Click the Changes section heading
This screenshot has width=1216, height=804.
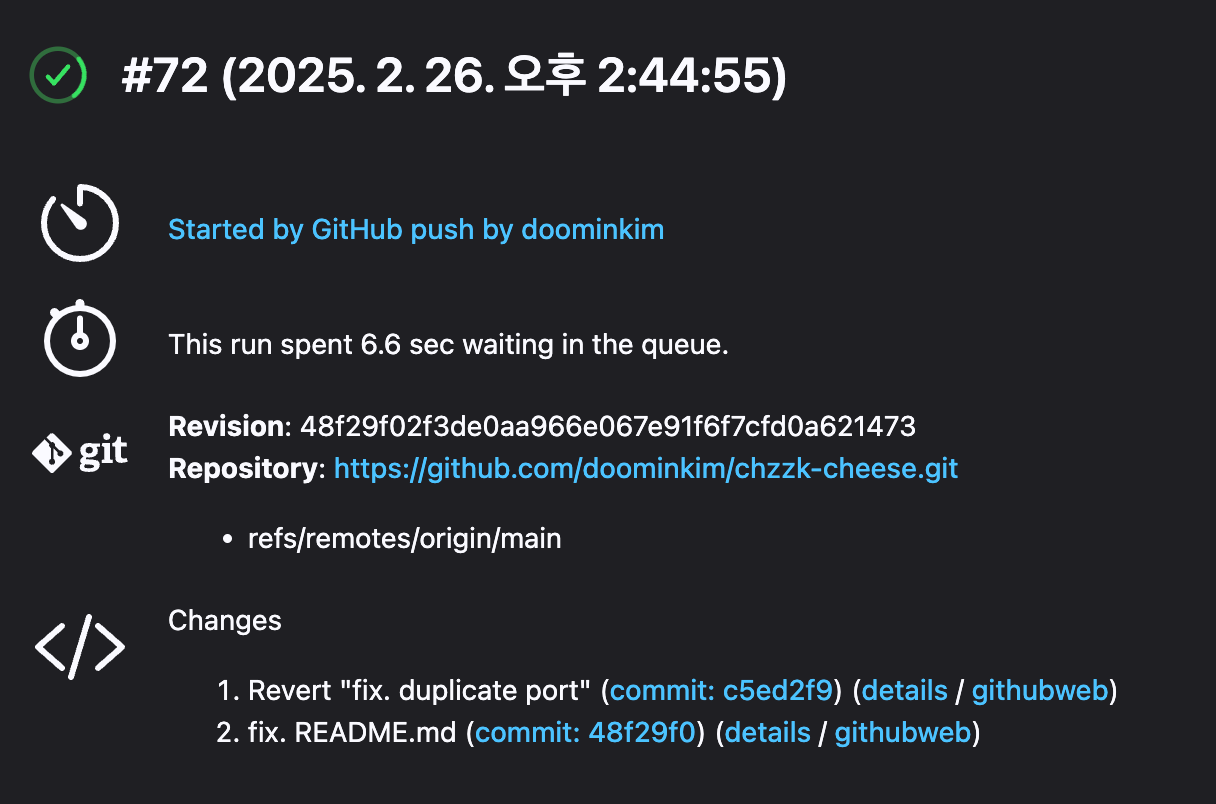coord(225,620)
